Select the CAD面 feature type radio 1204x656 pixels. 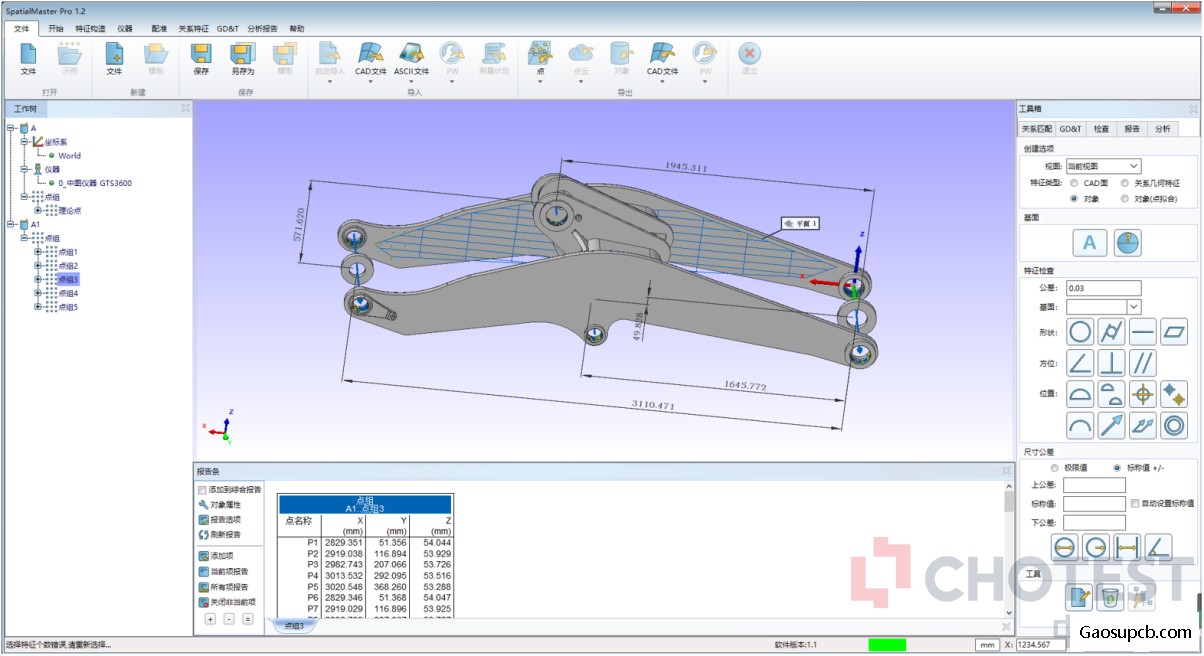(x=1074, y=183)
